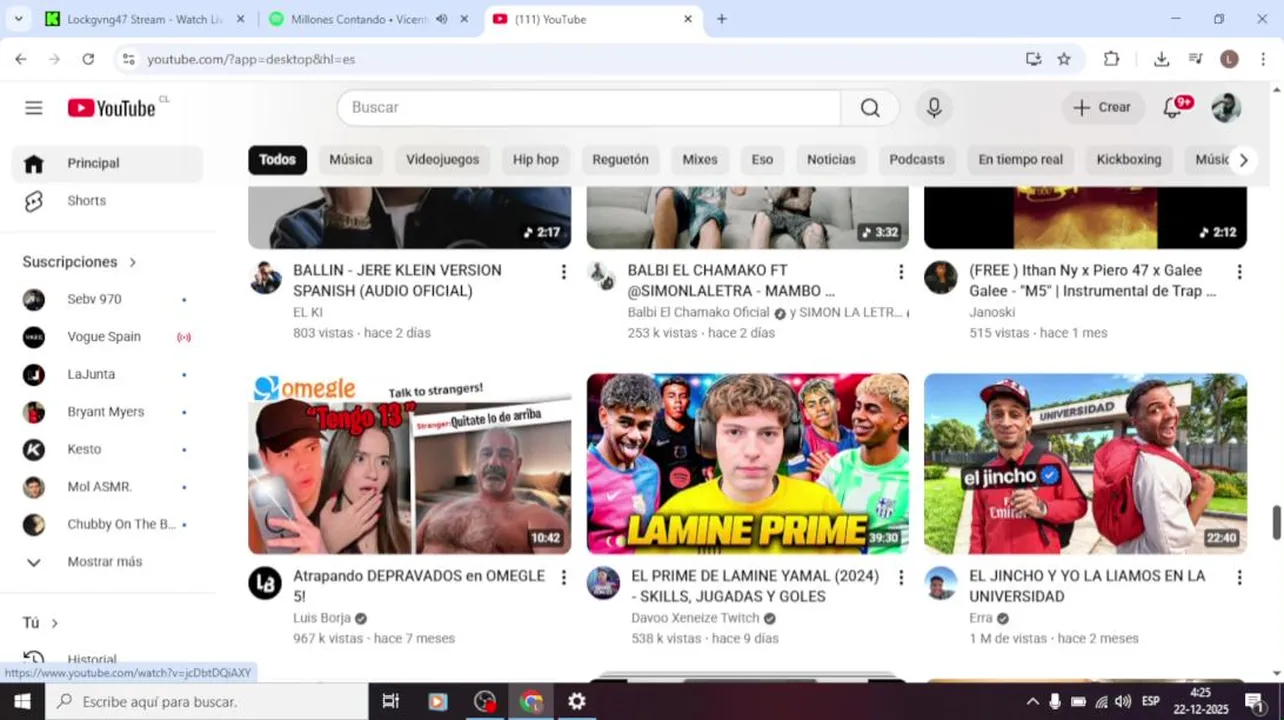Expand Suscripciones section chevron

click(x=132, y=262)
